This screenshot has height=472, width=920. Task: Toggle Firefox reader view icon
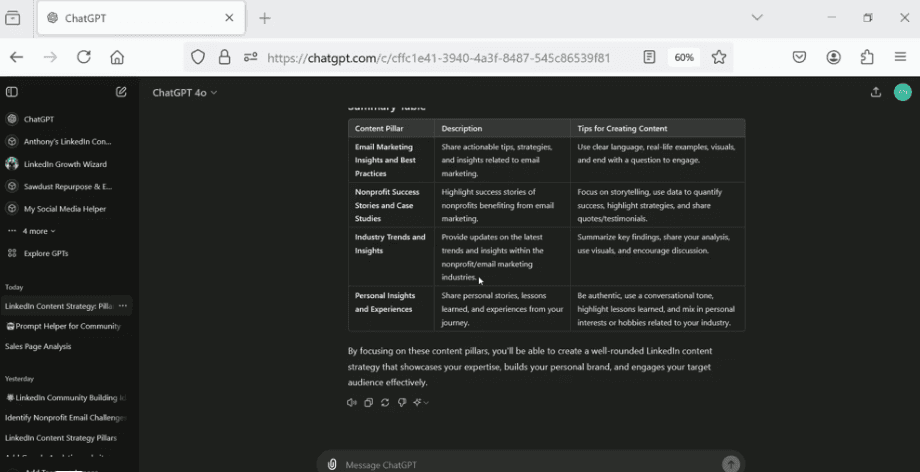(650, 57)
